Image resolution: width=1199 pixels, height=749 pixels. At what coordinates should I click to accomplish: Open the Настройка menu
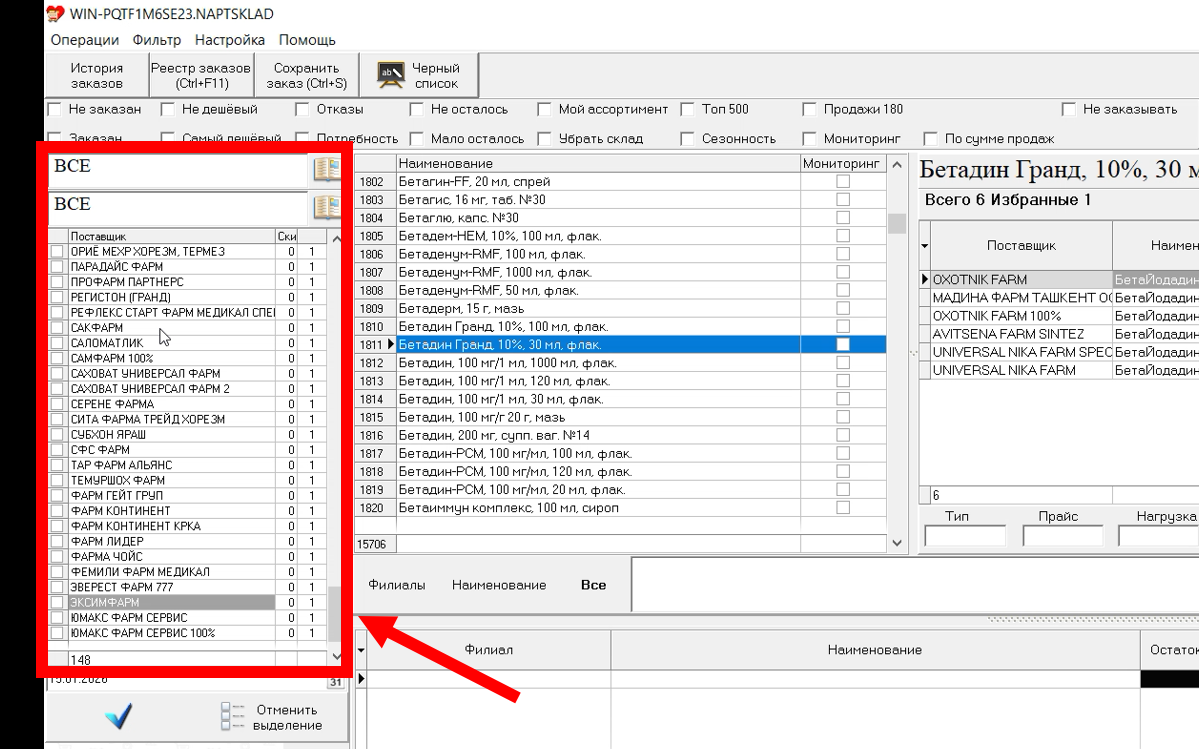click(x=229, y=40)
